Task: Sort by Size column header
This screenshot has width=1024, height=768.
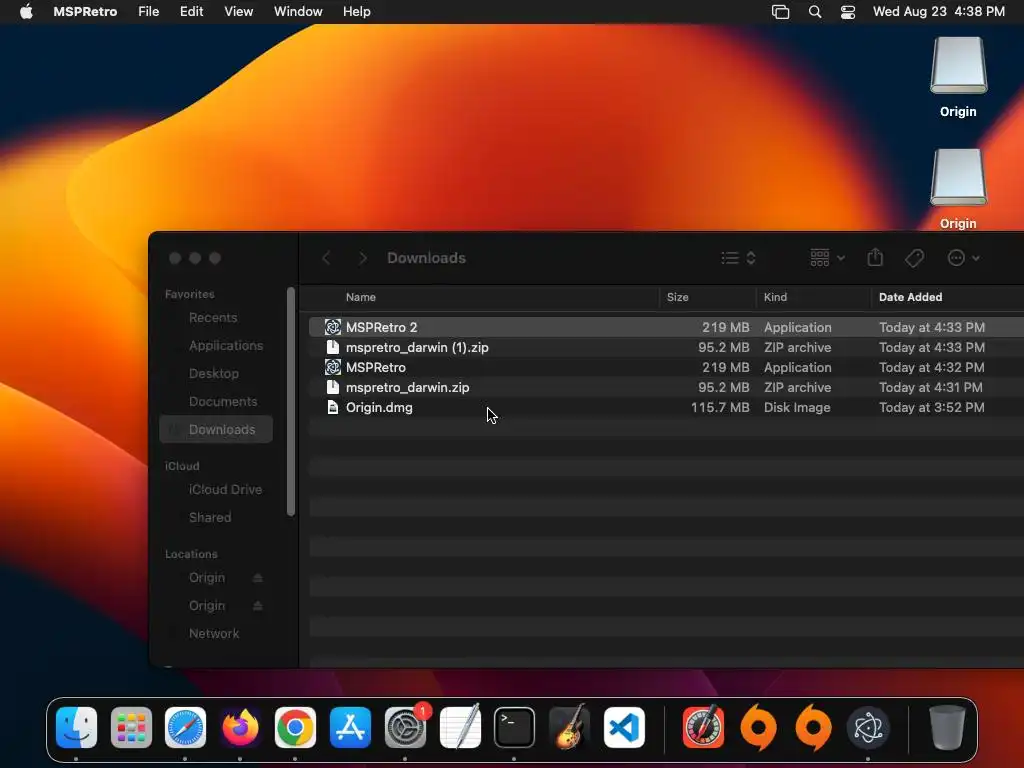Action: tap(677, 297)
